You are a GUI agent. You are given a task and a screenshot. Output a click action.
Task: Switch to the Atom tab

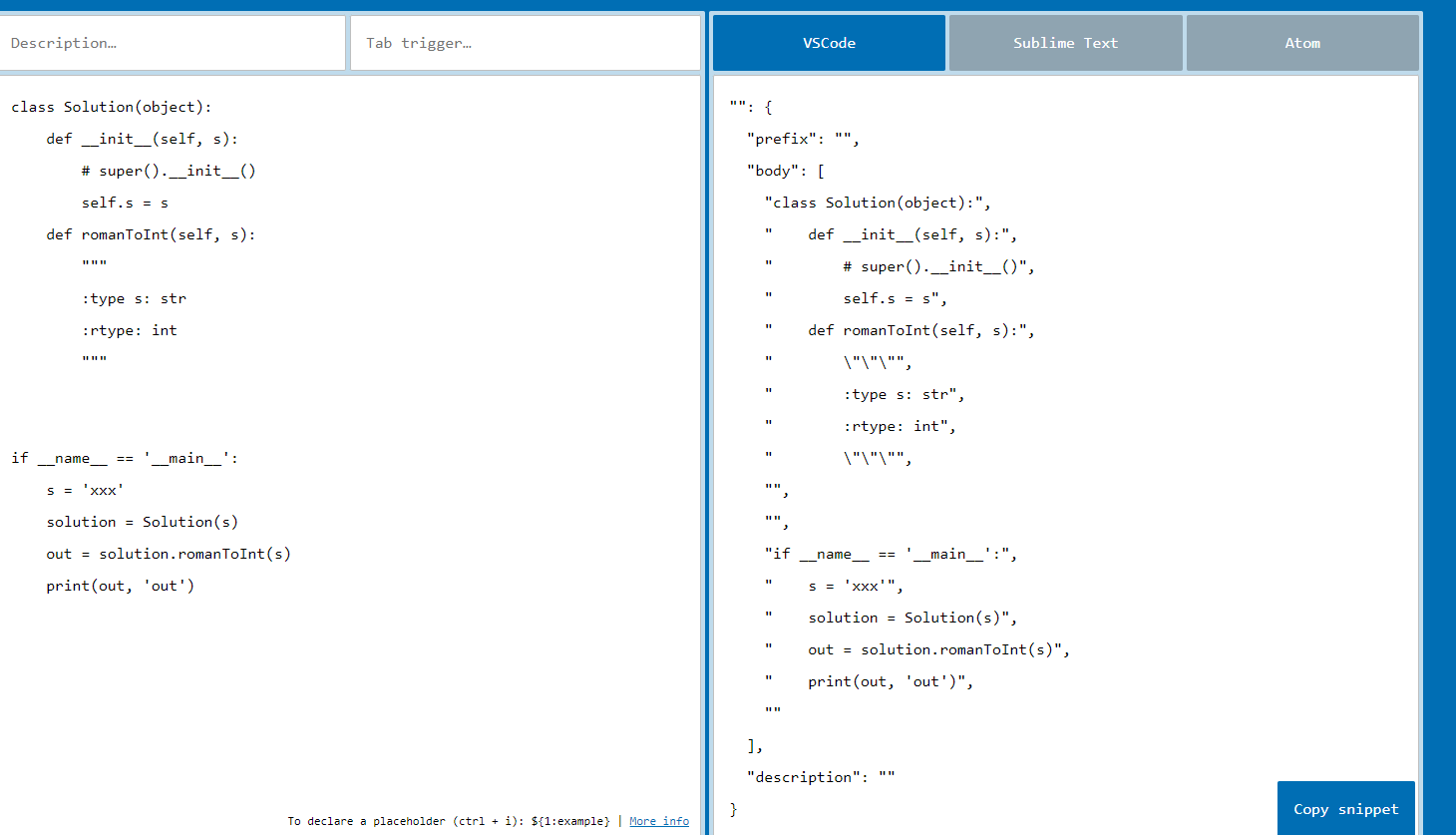click(1302, 43)
